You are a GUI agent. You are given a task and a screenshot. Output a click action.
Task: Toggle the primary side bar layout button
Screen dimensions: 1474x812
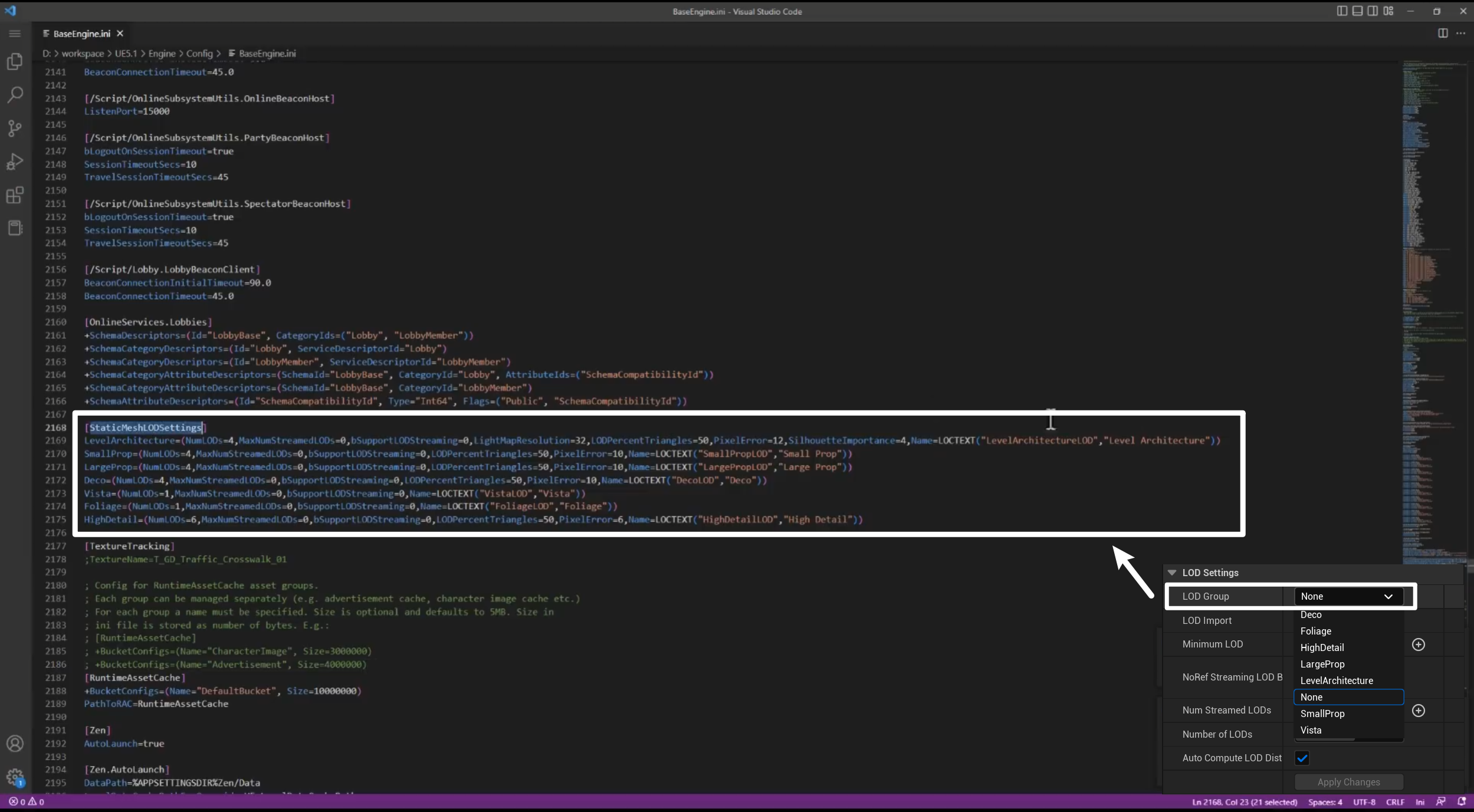[1342, 11]
